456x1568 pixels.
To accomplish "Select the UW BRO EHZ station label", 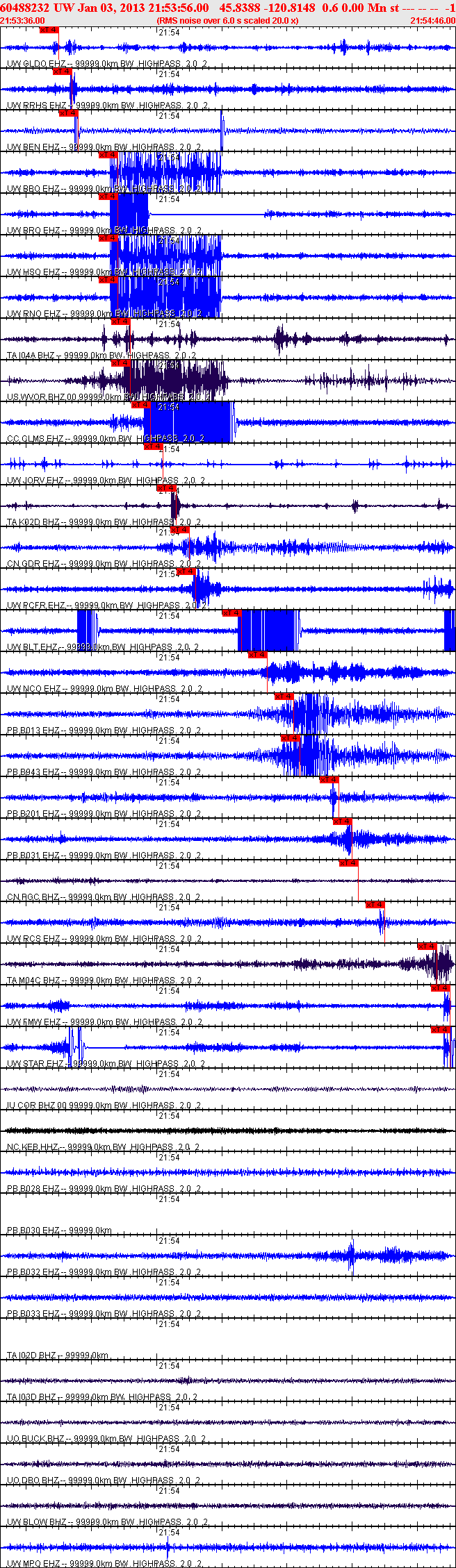I will tap(105, 231).
